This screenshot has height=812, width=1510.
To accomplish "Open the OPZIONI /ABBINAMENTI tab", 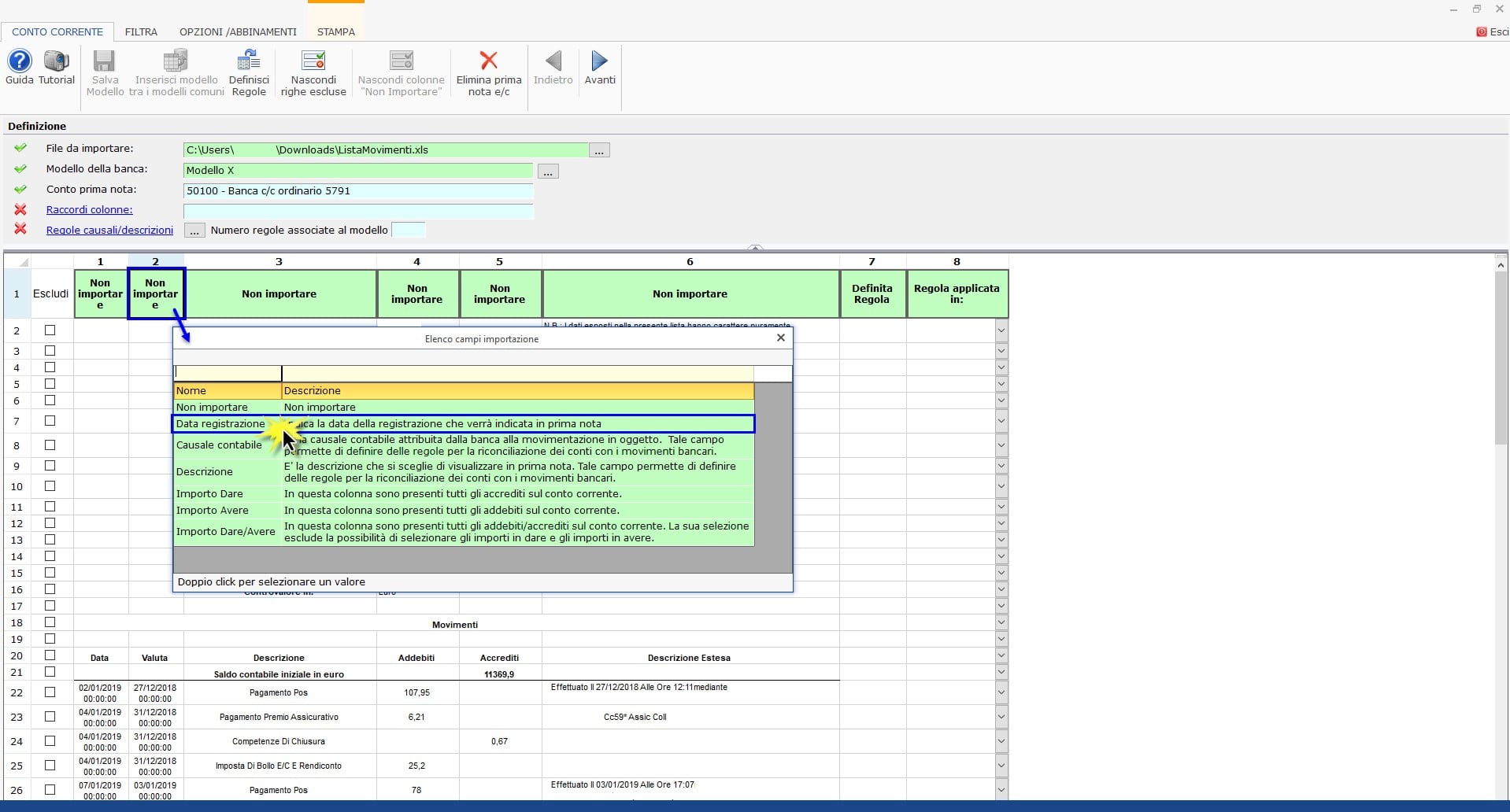I will (x=238, y=32).
